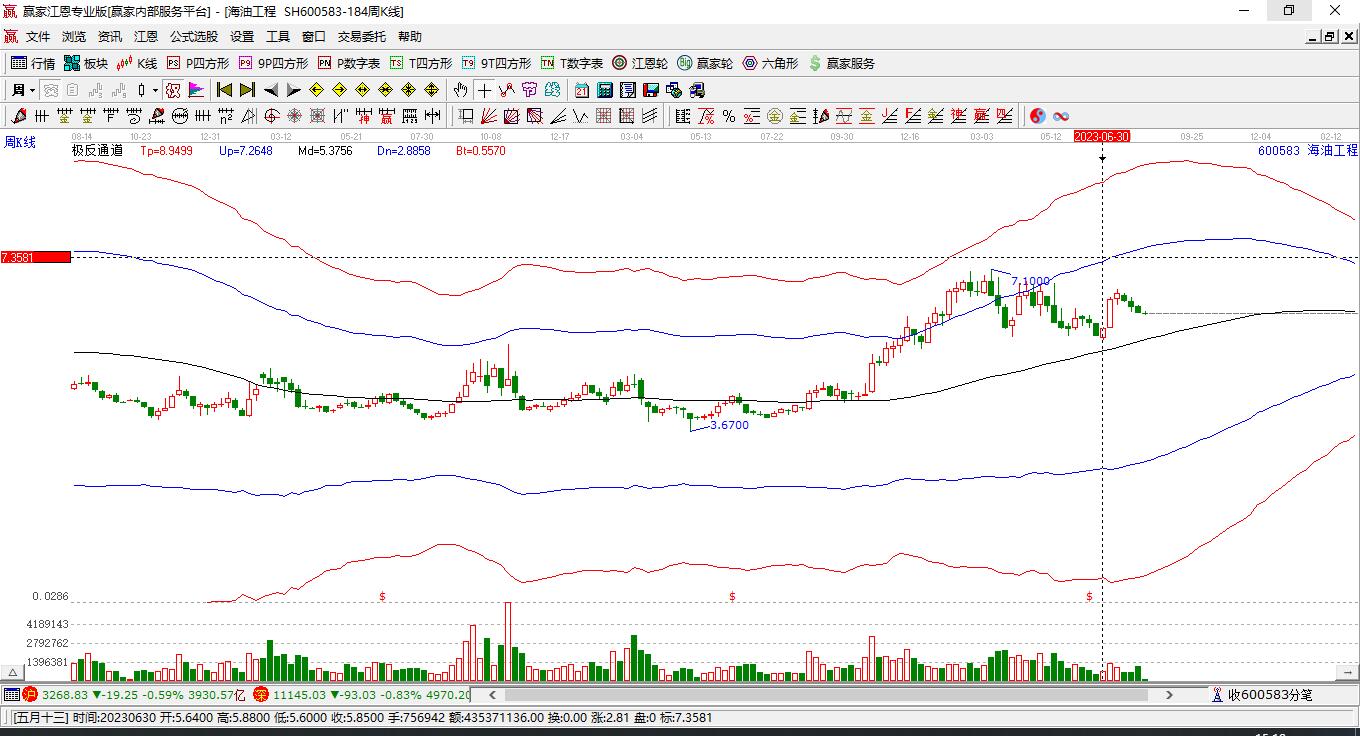Toggle the crosshair cursor tool

(x=484, y=90)
